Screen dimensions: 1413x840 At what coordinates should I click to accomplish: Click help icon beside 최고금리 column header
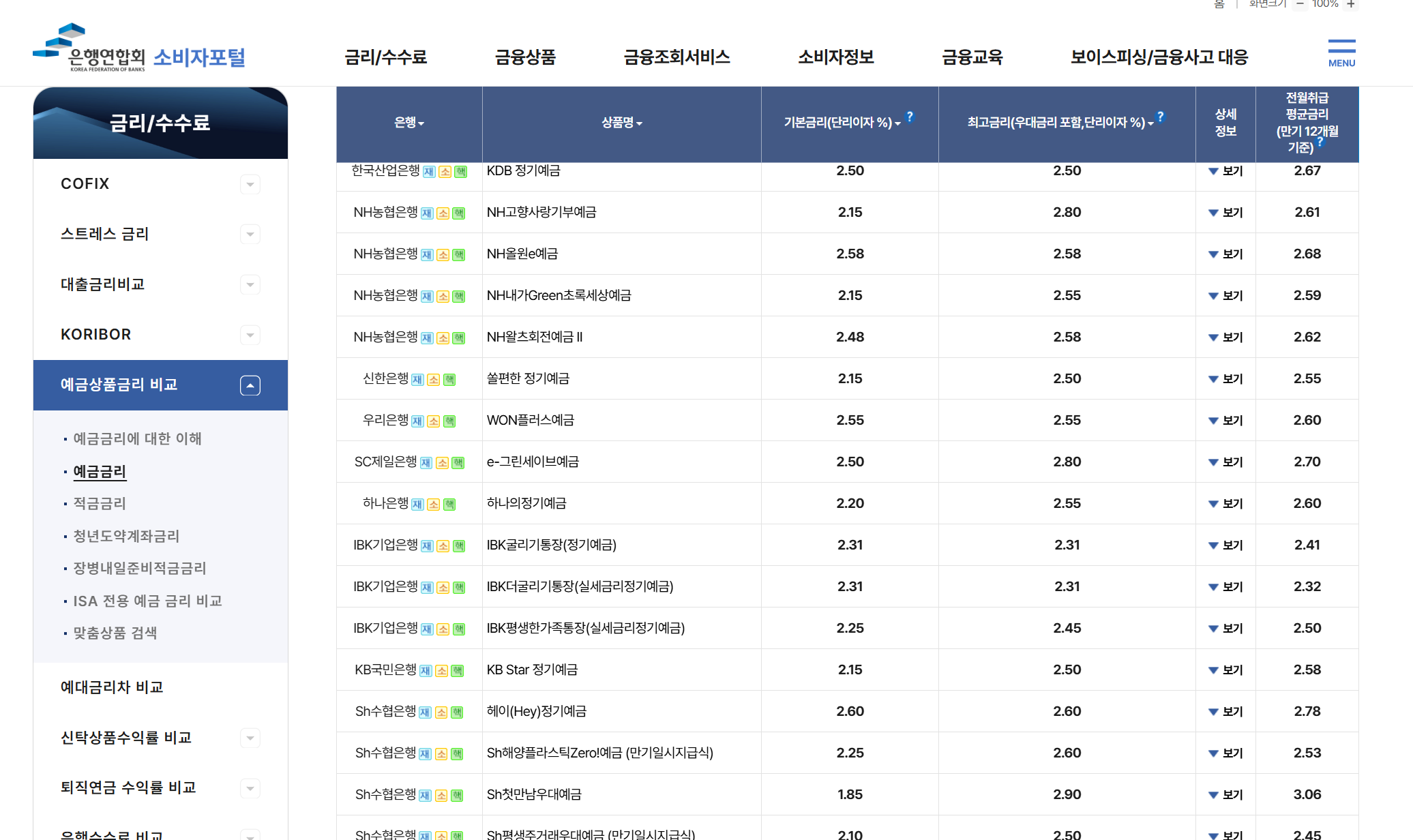(1161, 117)
